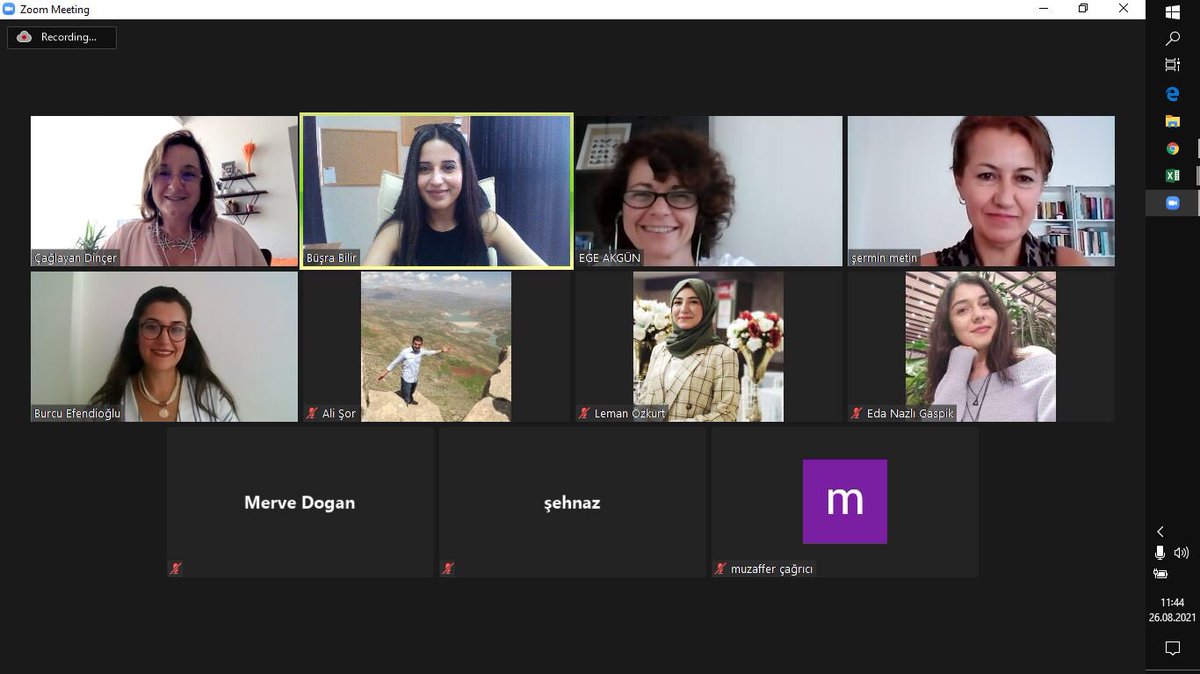Click the şehnaz participant tile
This screenshot has height=674, width=1200.
tap(572, 503)
